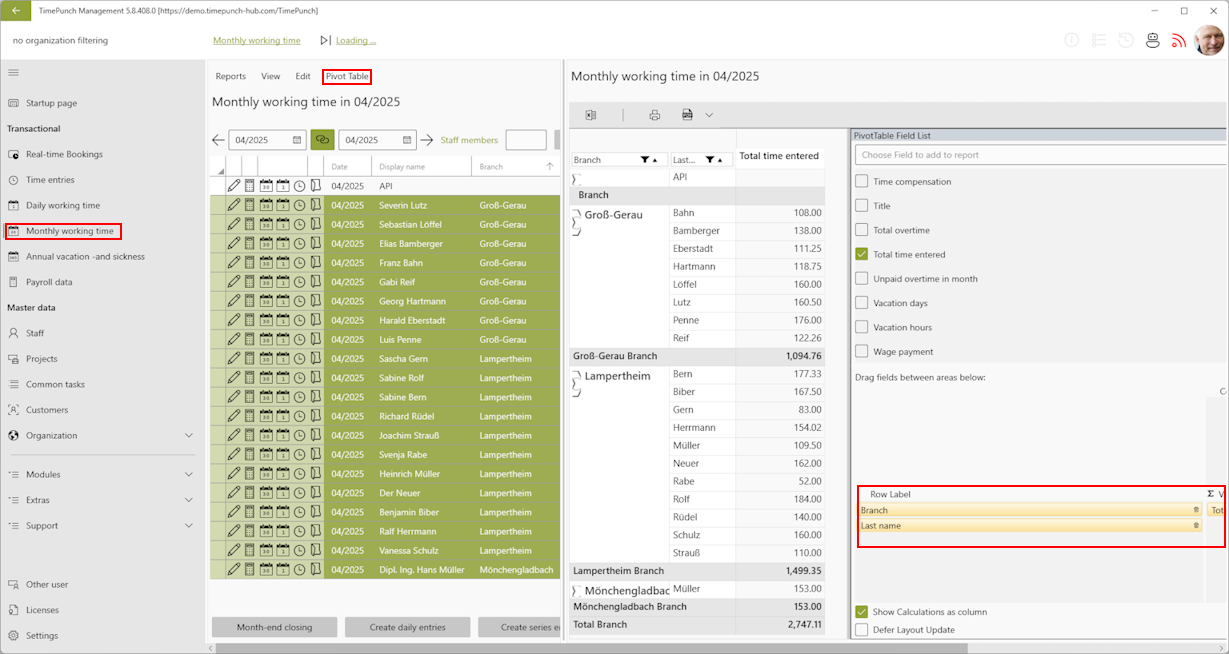Enable the Time compensation field
This screenshot has width=1229, height=654.
click(x=861, y=182)
